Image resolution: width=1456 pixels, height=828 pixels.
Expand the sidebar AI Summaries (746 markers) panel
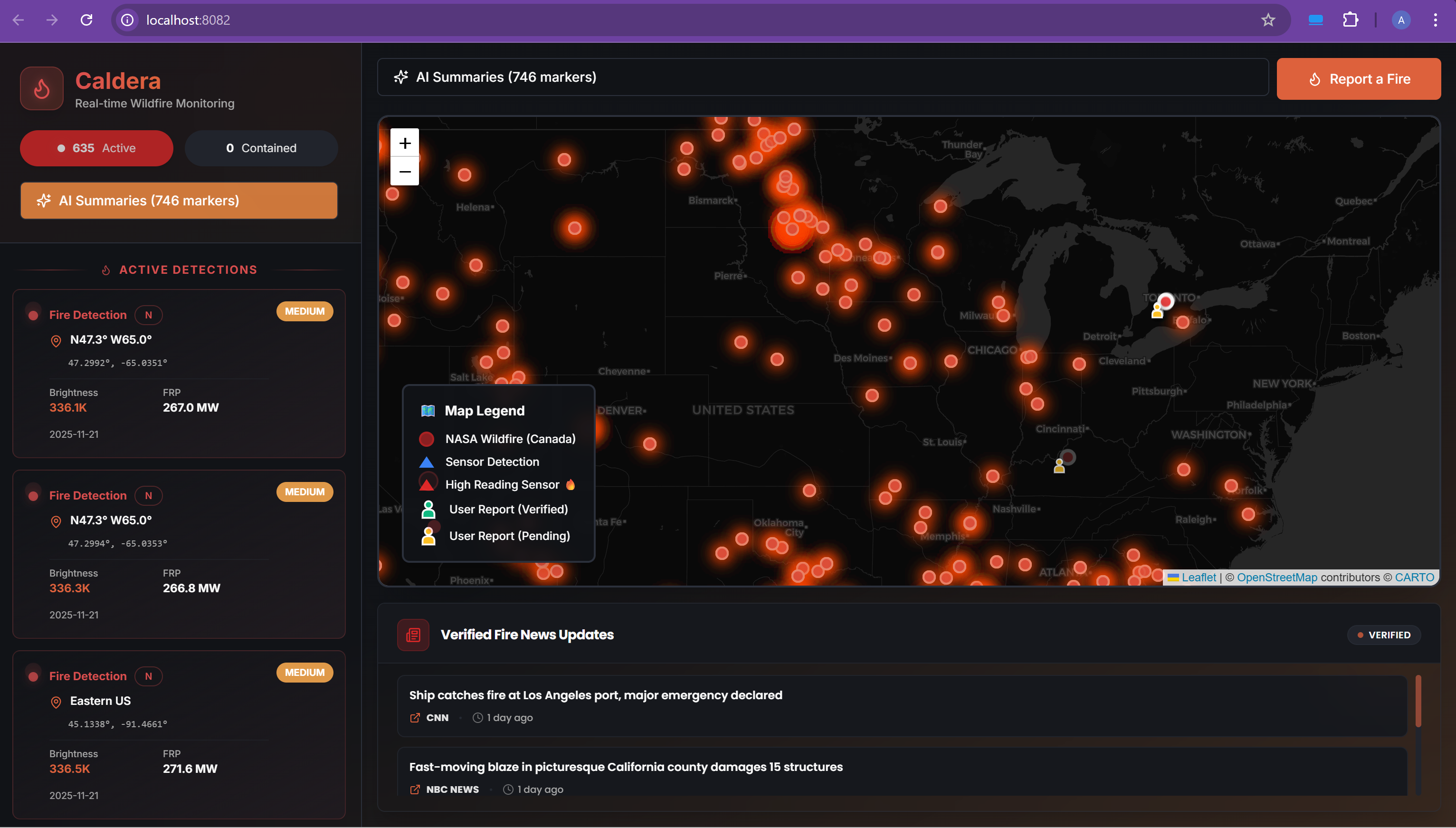point(179,201)
